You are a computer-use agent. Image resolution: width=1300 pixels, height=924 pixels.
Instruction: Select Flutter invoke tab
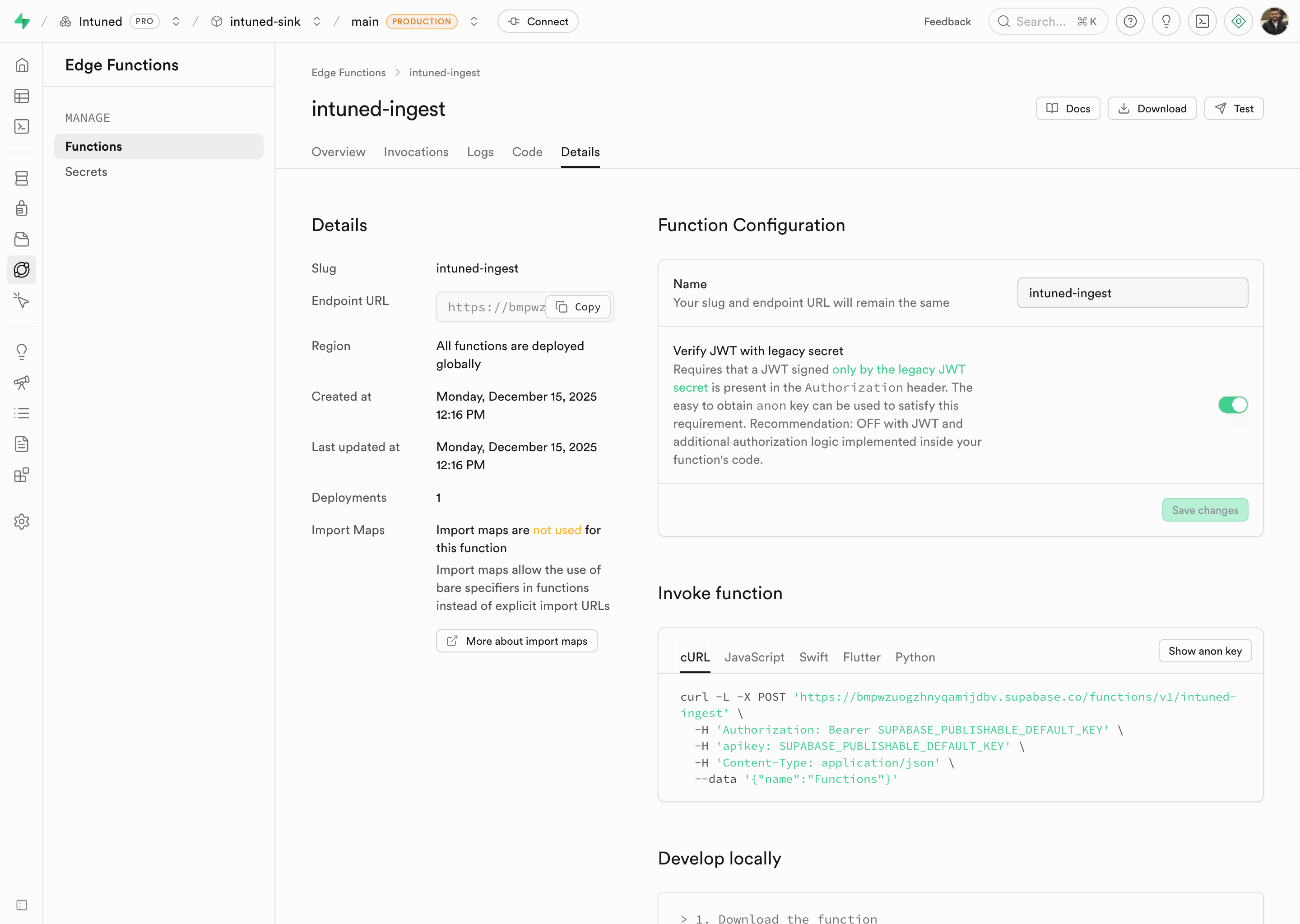click(x=861, y=657)
